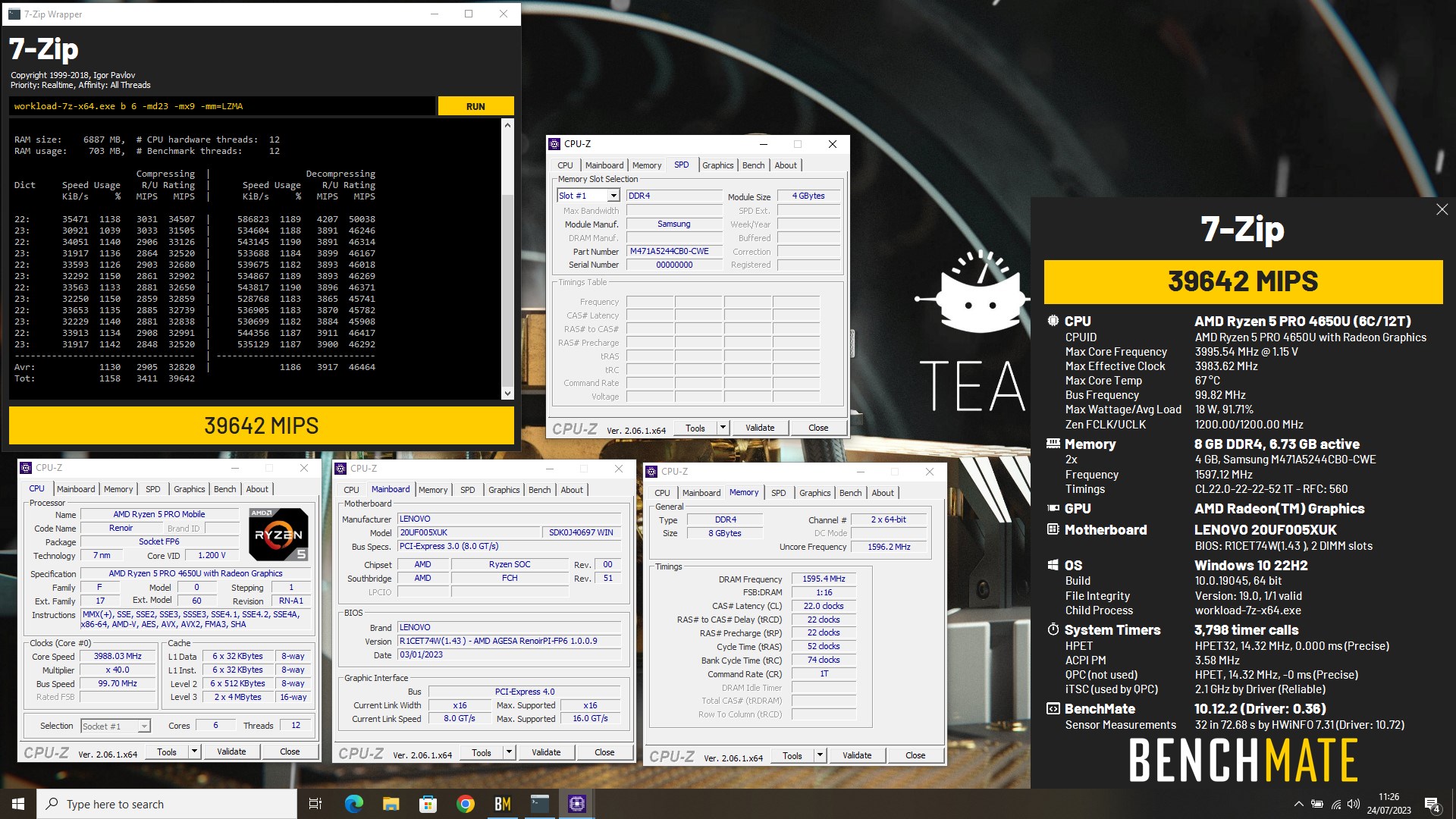The image size is (1456, 819).
Task: Click the taskbar search box
Action: (167, 804)
